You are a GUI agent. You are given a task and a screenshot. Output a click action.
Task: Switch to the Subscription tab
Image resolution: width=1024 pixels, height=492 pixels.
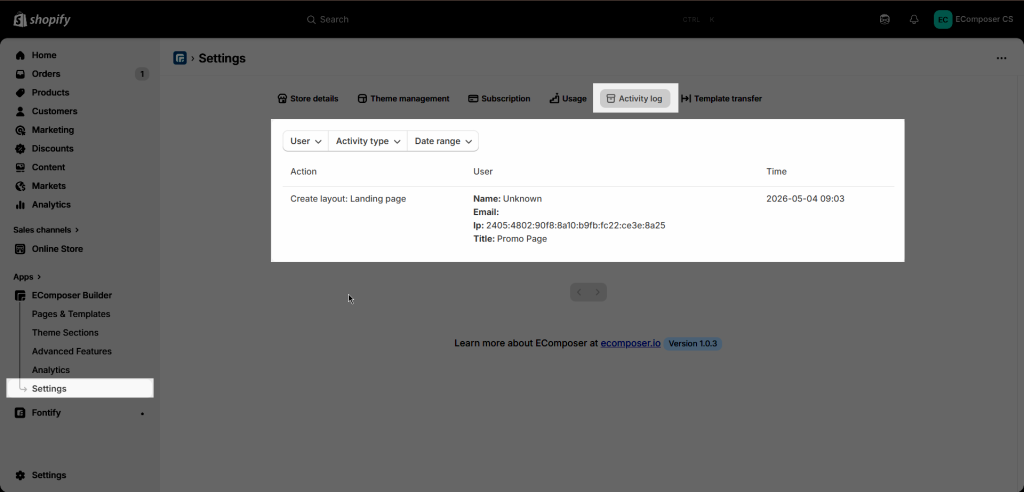tap(499, 99)
